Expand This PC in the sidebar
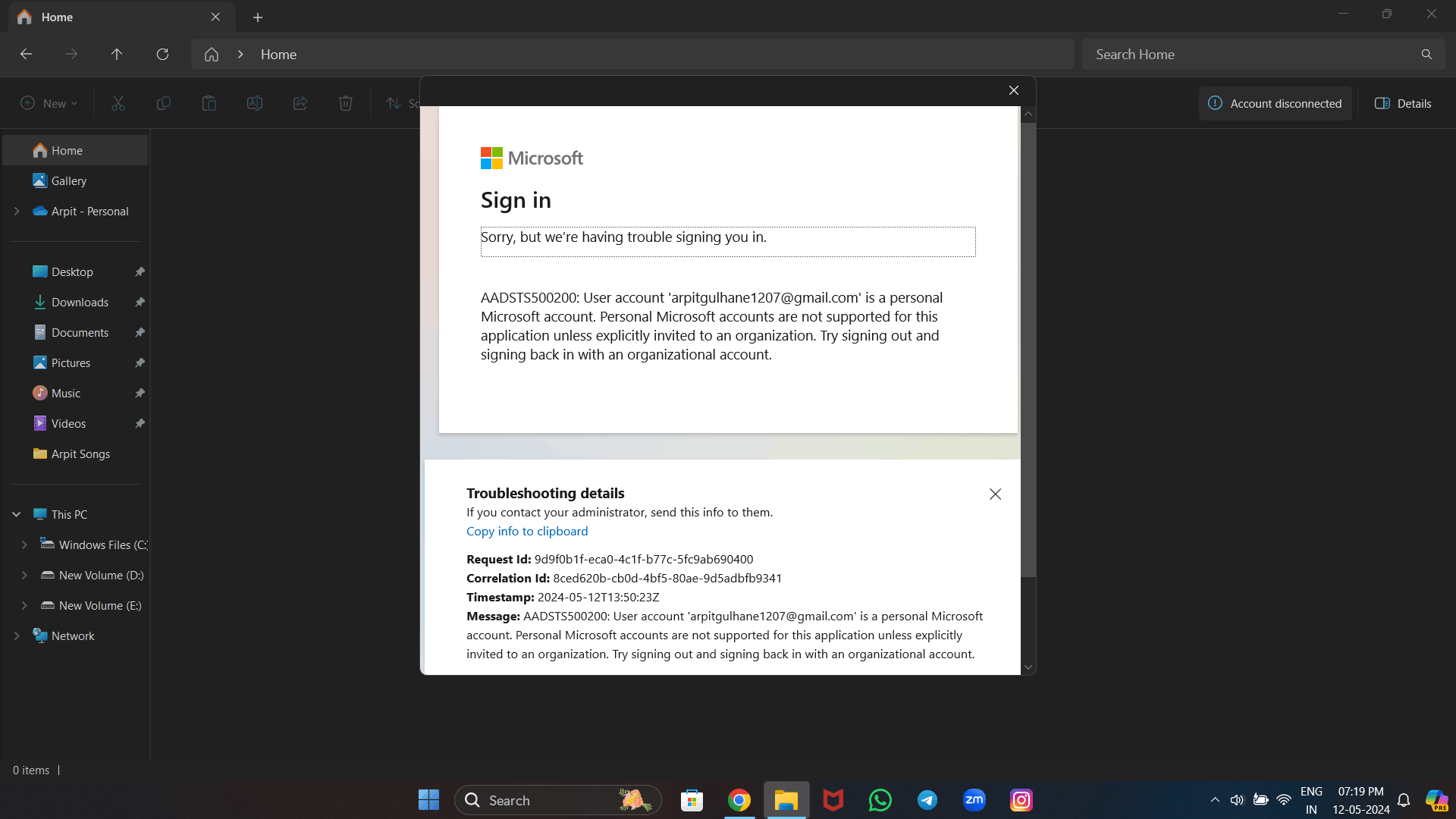 16,513
